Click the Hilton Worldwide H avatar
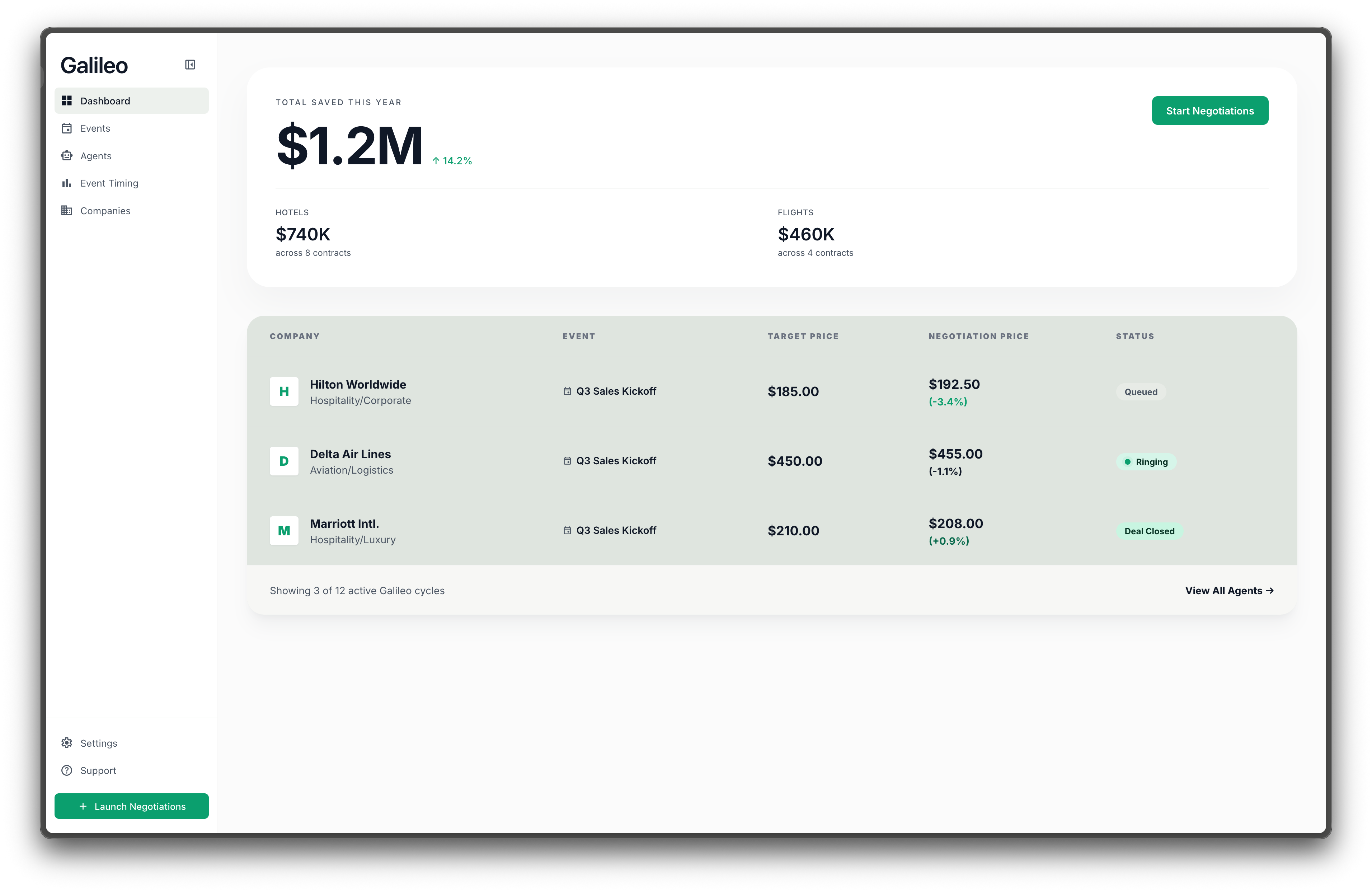This screenshot has height=892, width=1372. (284, 391)
